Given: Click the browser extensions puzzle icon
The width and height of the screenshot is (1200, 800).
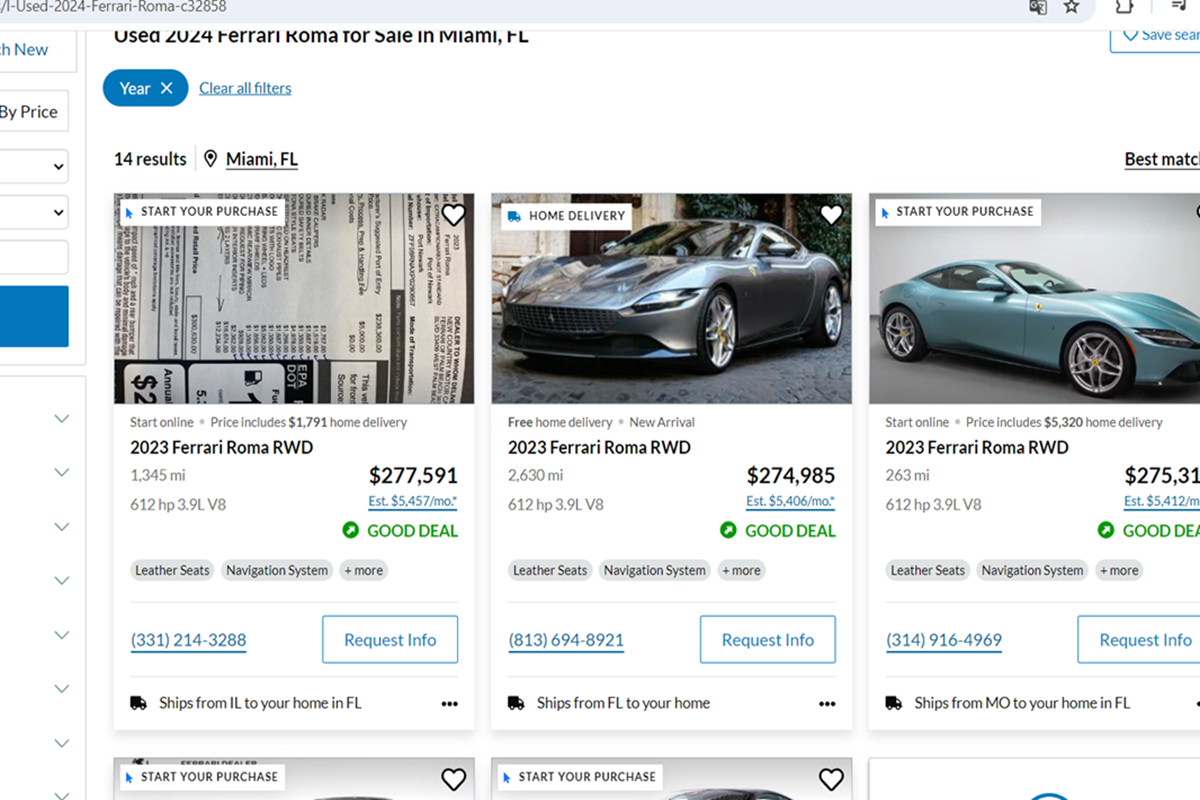Looking at the screenshot, I should point(1125,7).
